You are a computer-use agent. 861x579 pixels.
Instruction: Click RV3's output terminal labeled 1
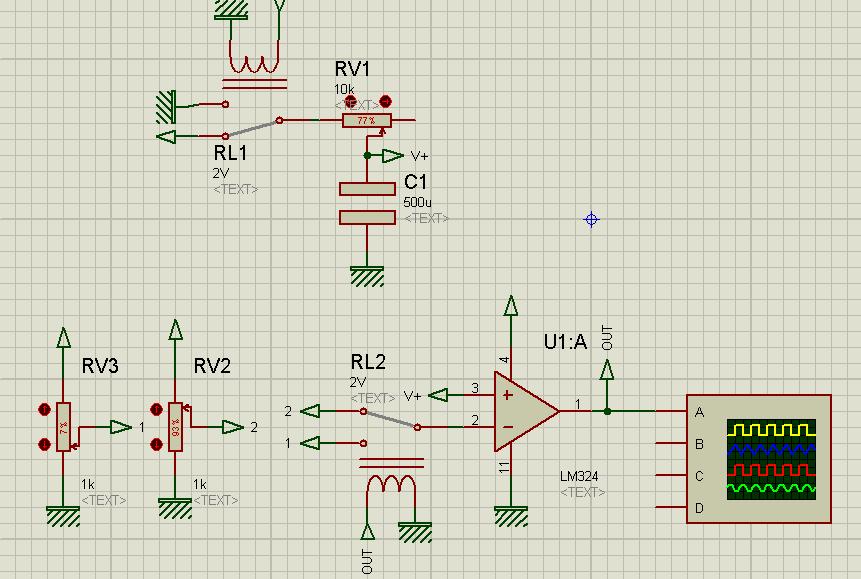pos(121,427)
